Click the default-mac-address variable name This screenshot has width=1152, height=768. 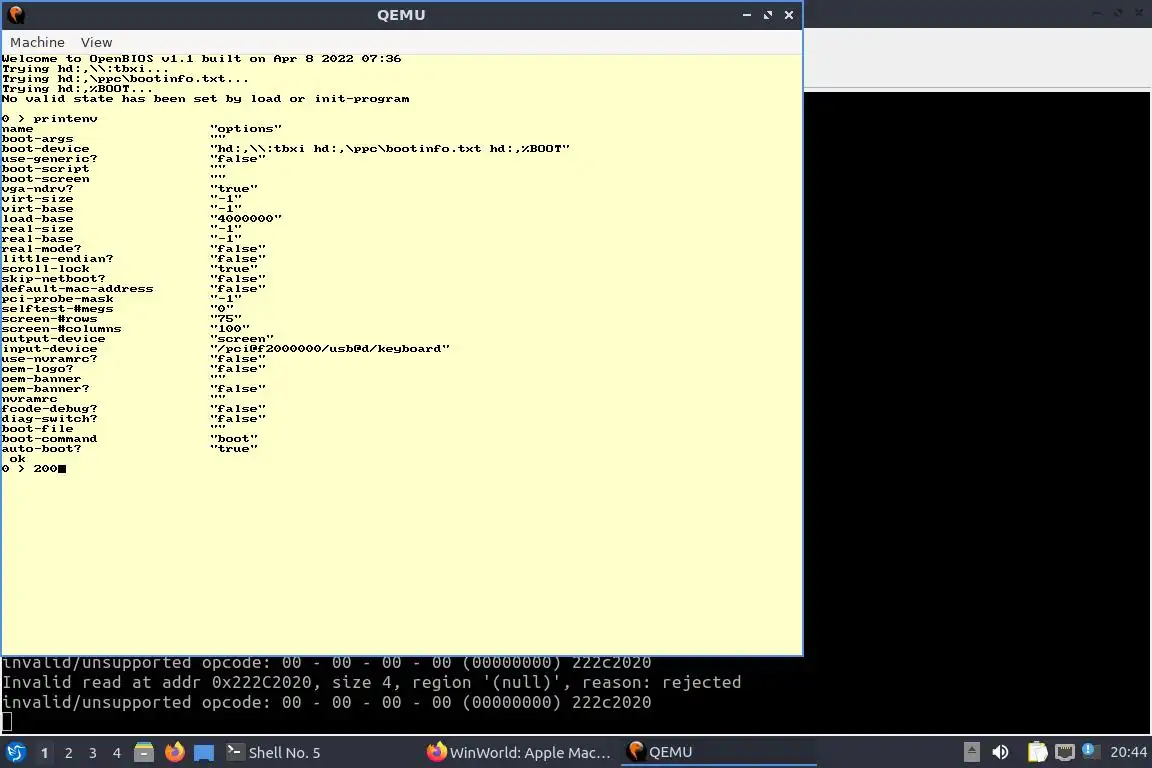click(78, 289)
